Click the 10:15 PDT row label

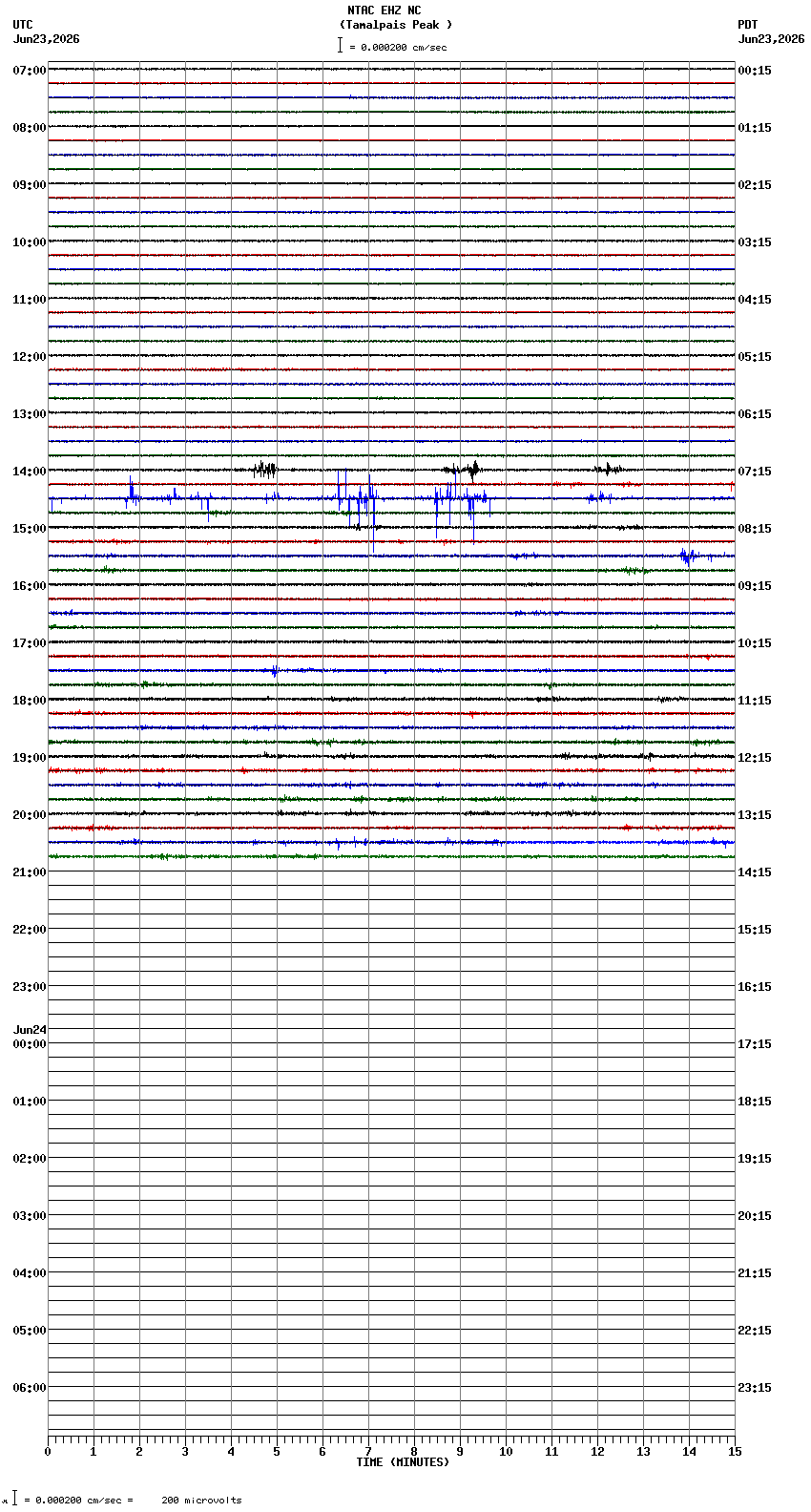point(755,643)
